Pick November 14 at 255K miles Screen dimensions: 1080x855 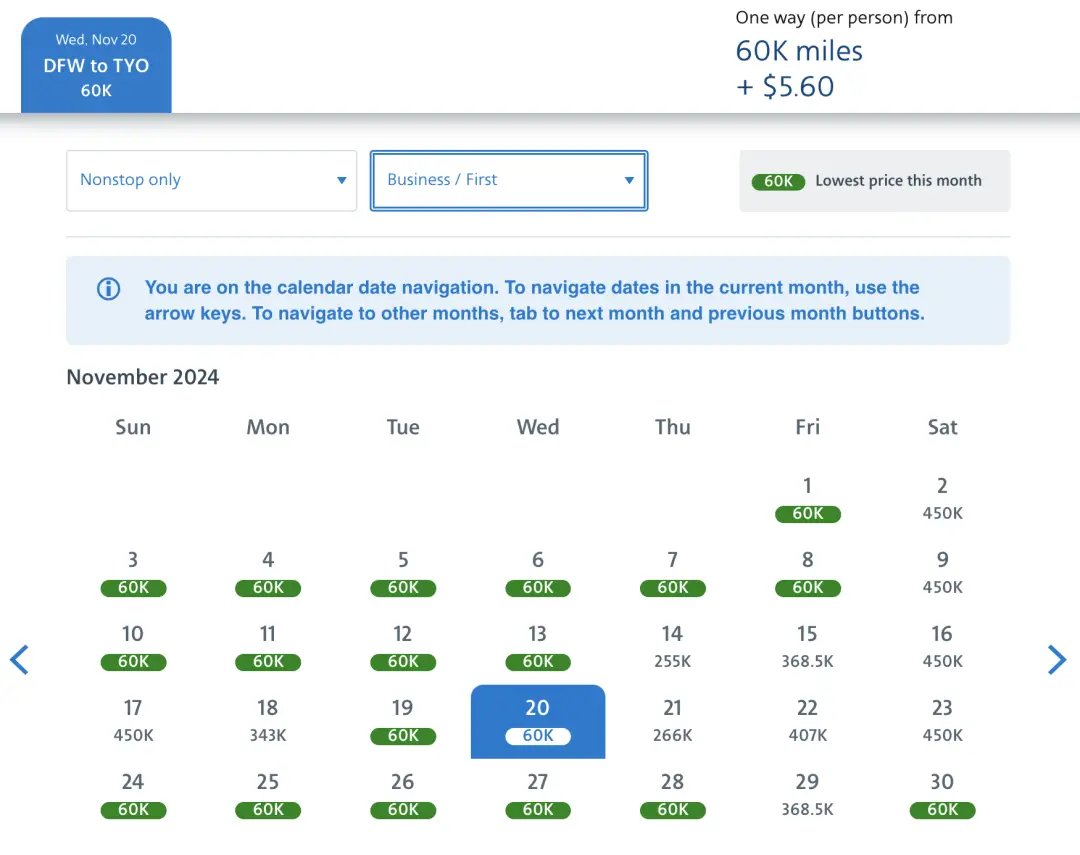tap(672, 646)
